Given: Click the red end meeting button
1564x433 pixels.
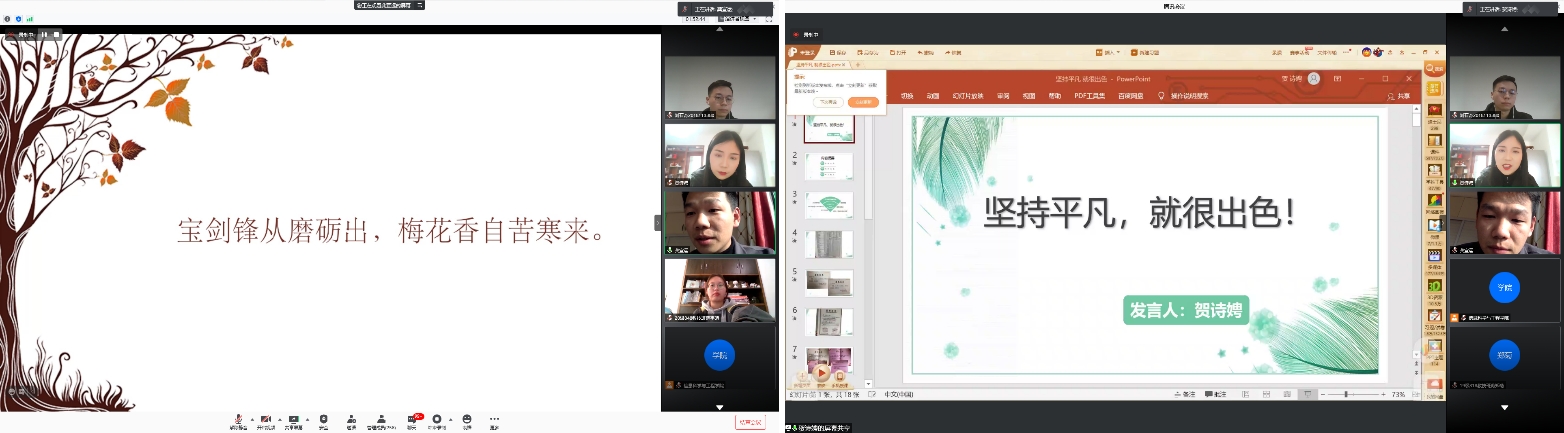Looking at the screenshot, I should [x=750, y=422].
